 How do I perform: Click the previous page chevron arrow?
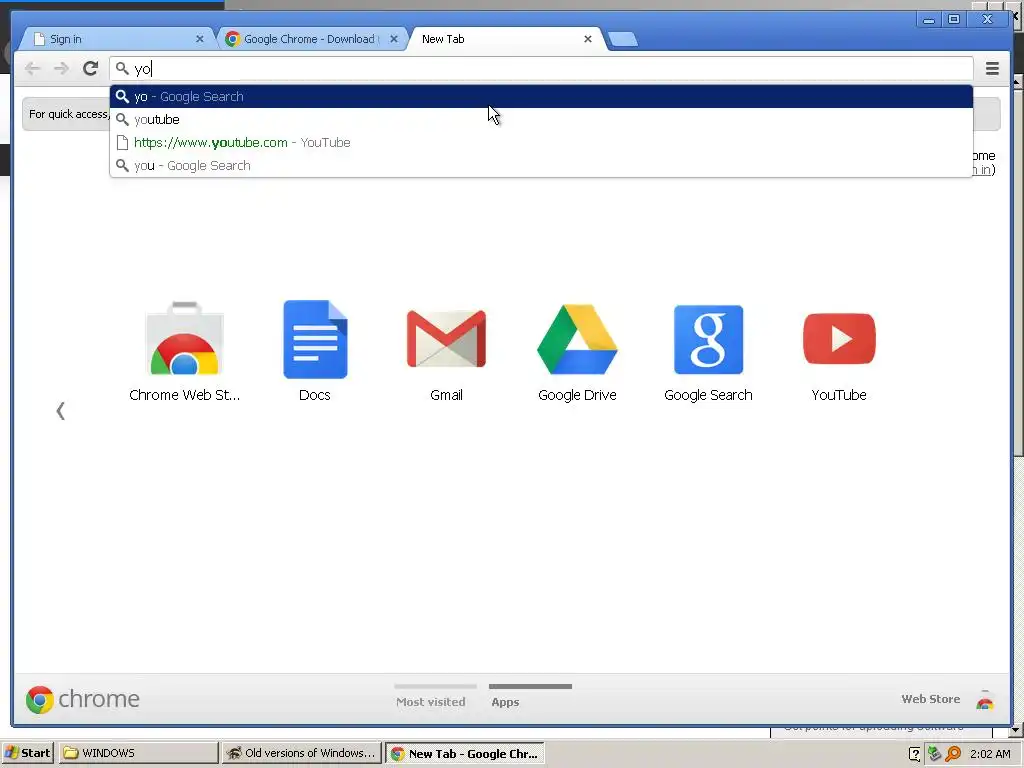click(x=61, y=411)
